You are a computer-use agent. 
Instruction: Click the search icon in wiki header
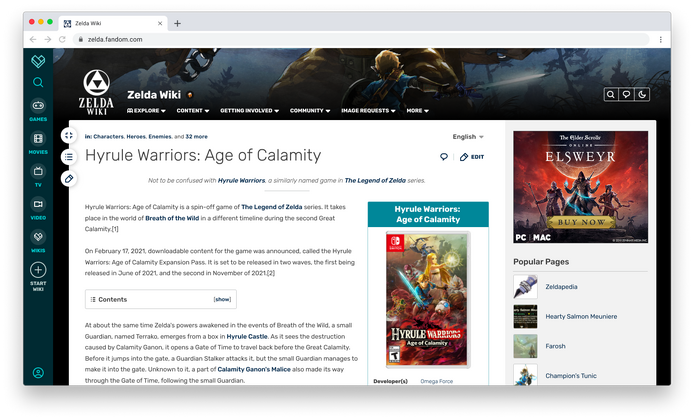611,94
